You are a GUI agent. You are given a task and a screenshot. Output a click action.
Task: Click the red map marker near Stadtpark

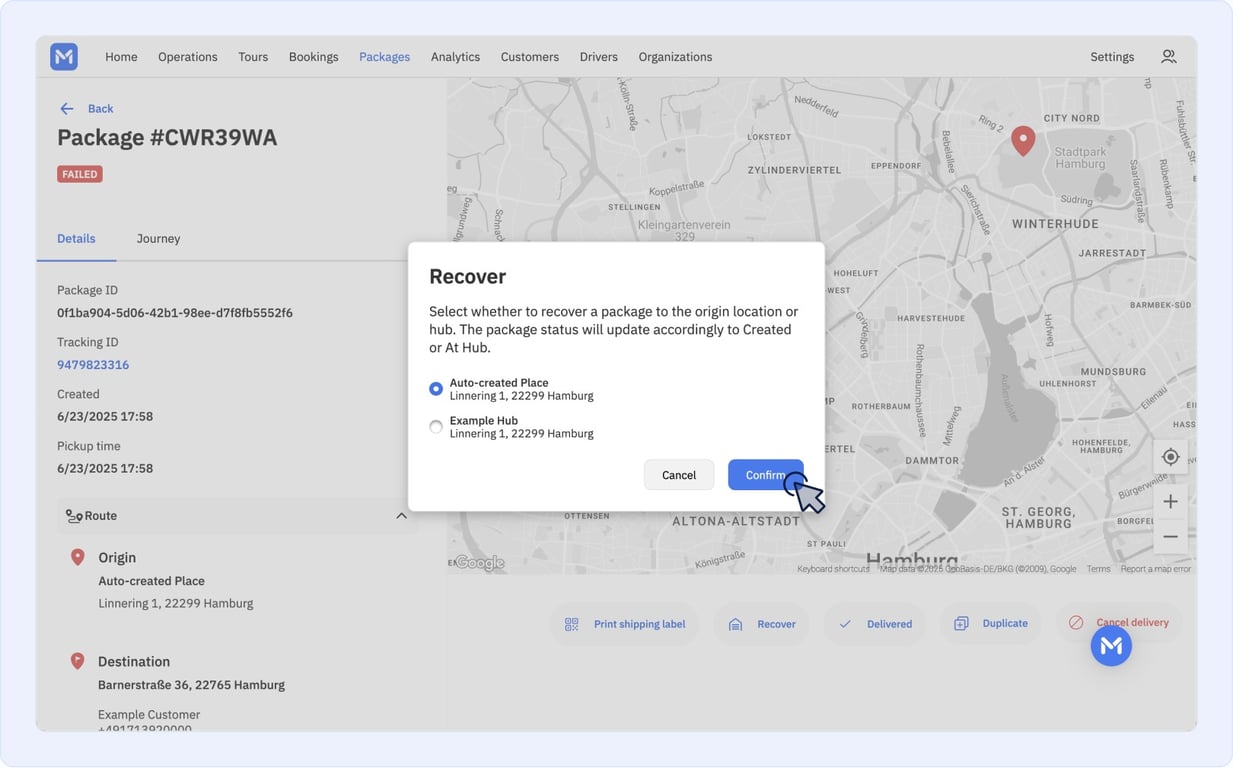coord(1022,140)
